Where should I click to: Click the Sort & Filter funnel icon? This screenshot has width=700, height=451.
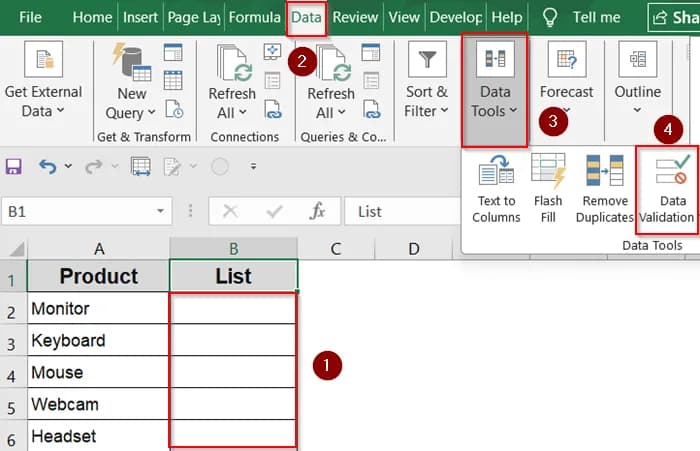427,59
